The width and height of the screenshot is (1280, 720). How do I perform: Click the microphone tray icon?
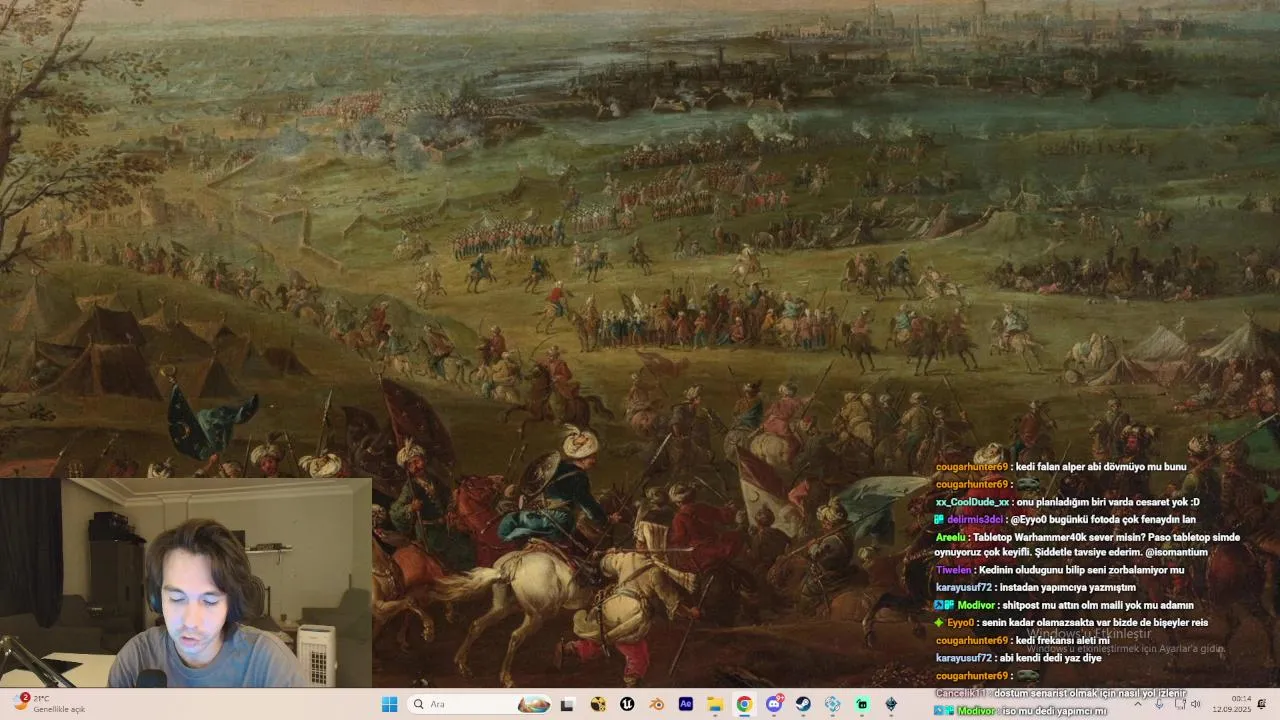tap(1158, 704)
